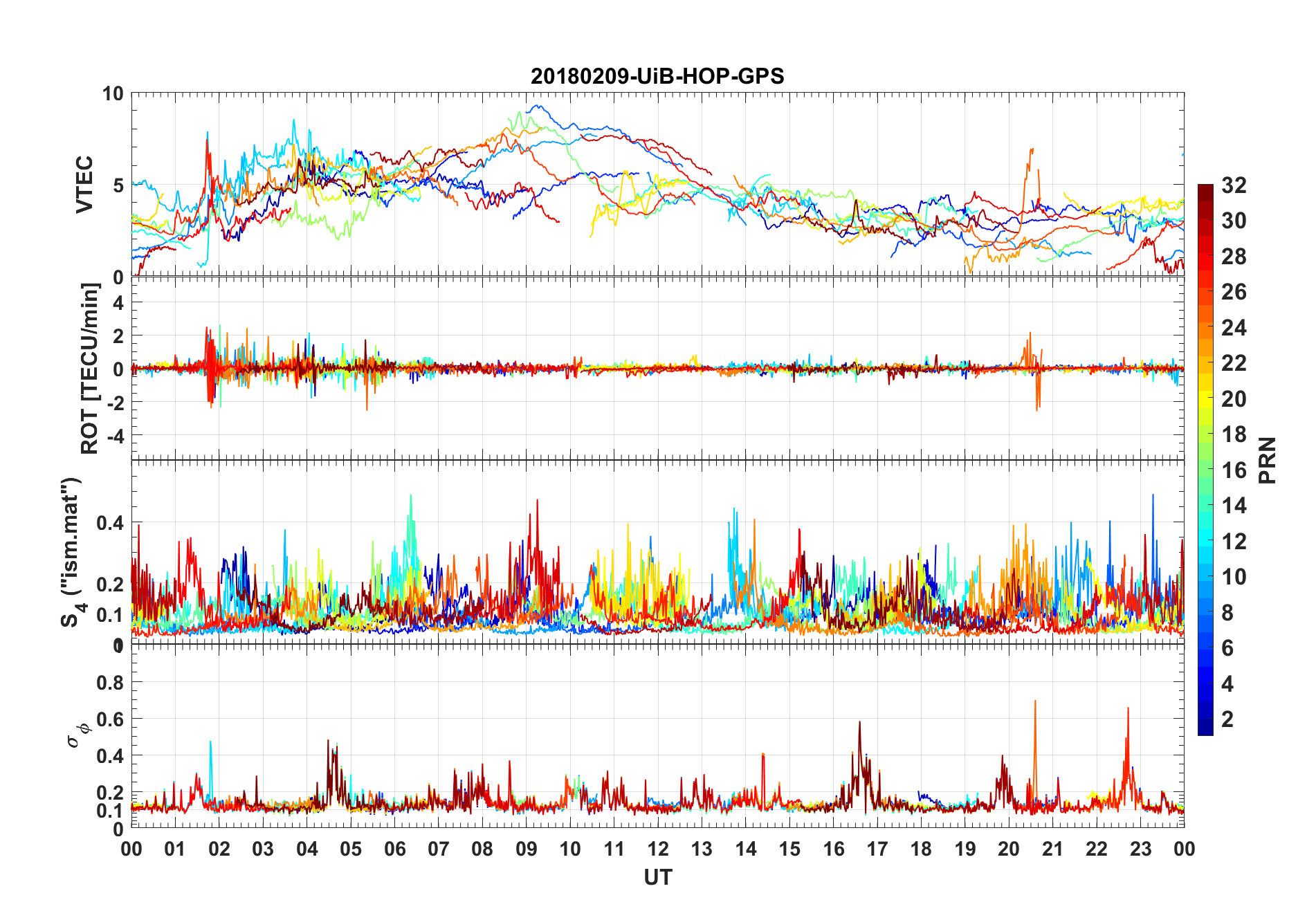Click x-axis hour tick 21

pyautogui.click(x=1053, y=849)
